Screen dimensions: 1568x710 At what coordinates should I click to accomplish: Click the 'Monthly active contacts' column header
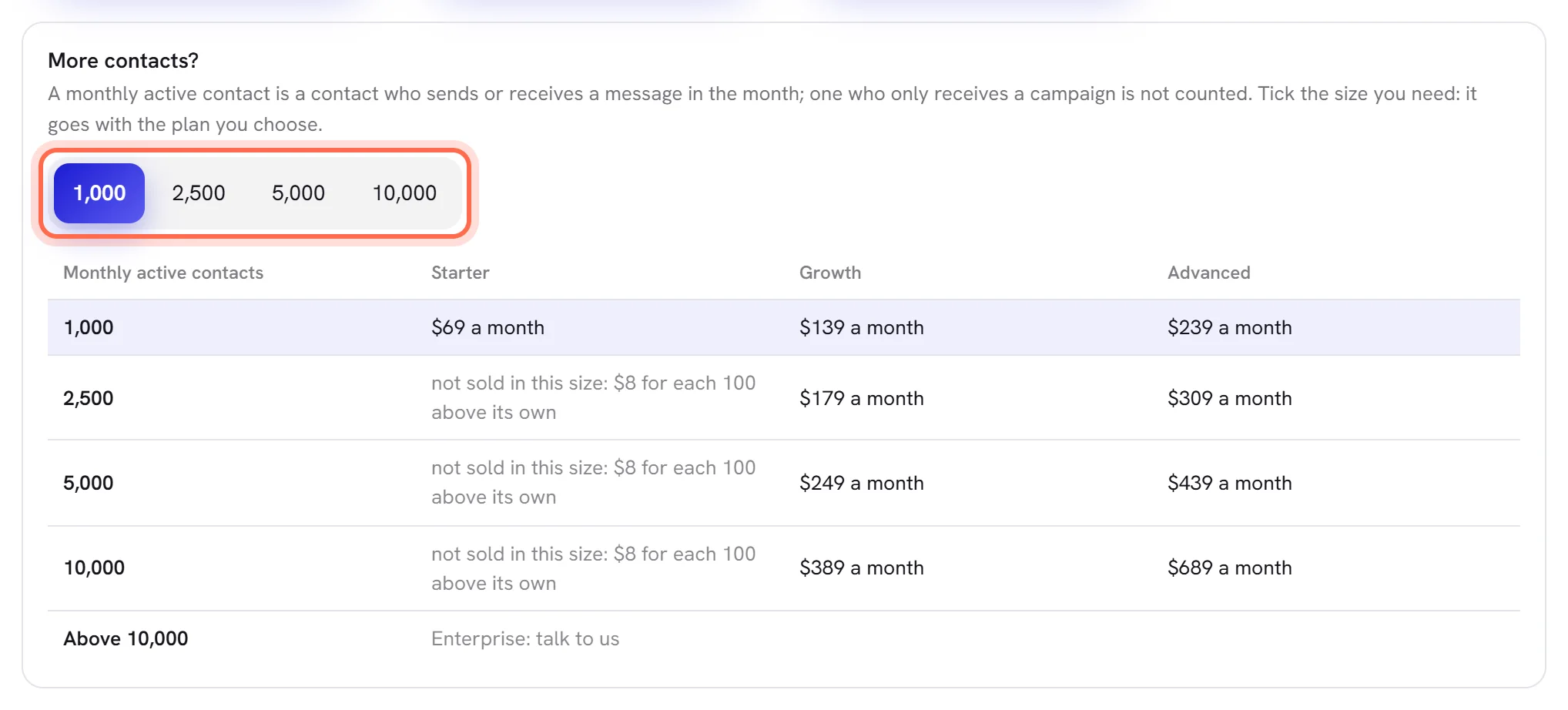[163, 273]
